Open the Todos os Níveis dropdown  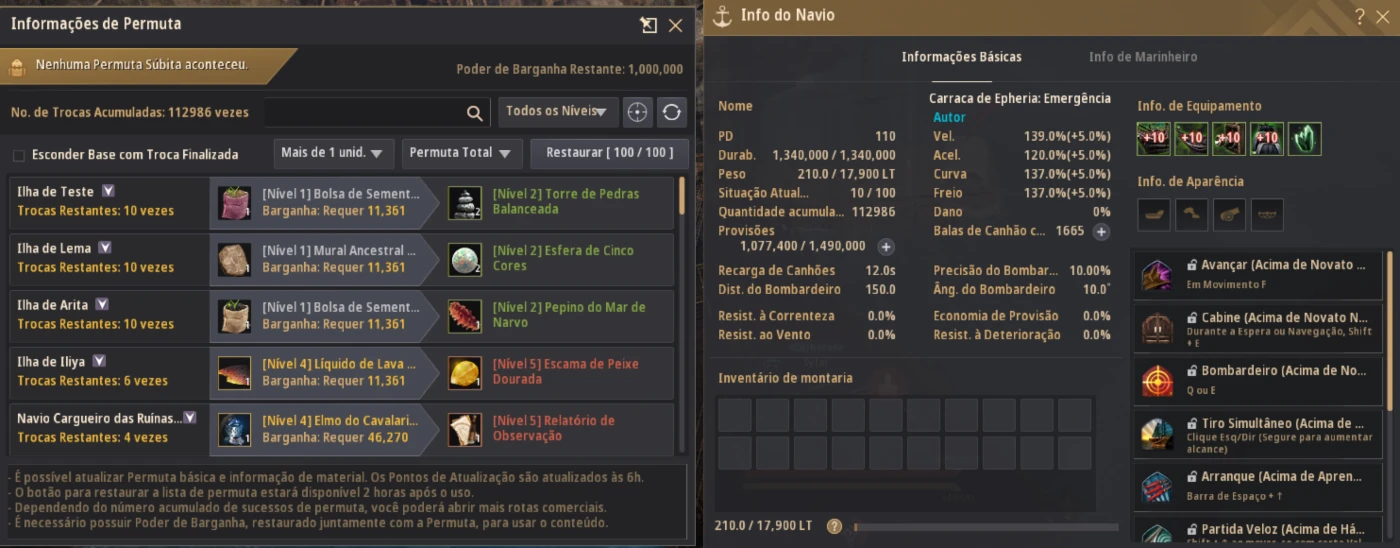point(557,112)
